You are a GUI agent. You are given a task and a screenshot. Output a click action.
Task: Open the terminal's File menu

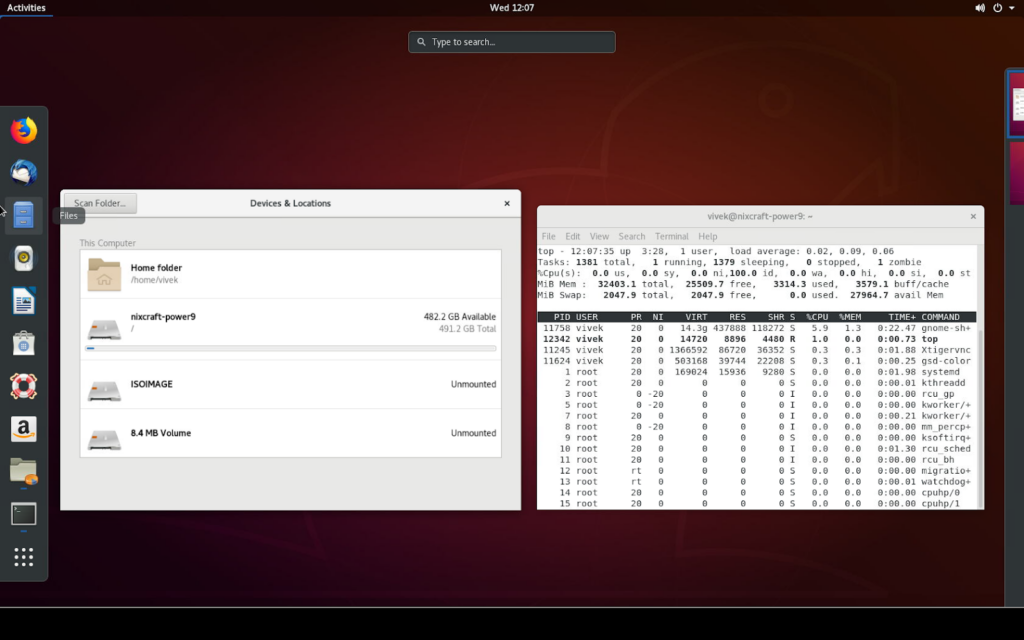pos(548,236)
